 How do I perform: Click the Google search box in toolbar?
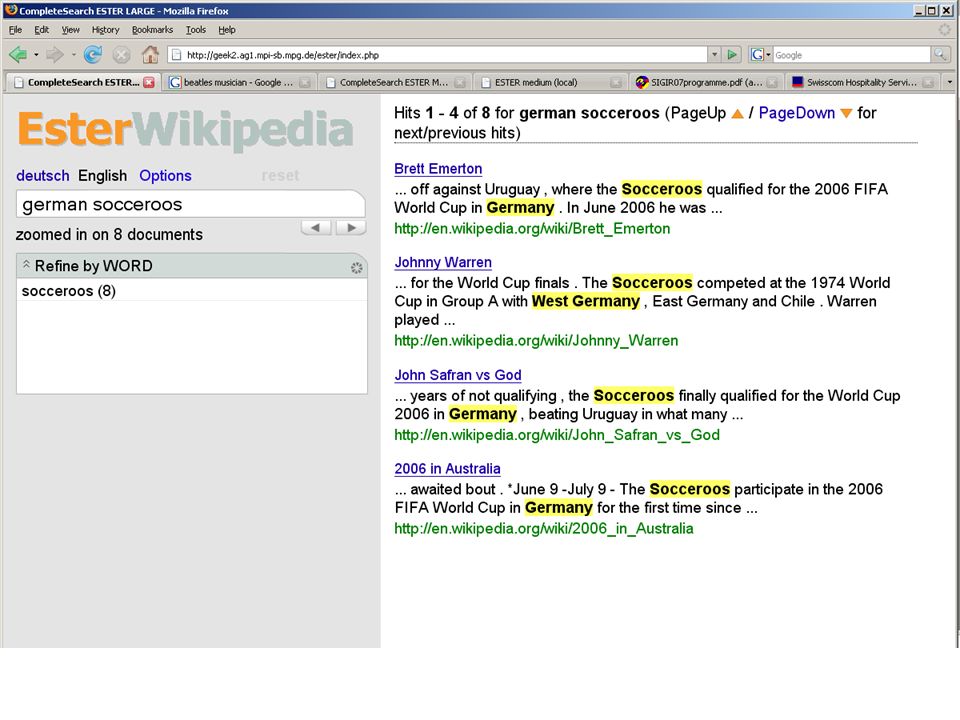coord(851,55)
